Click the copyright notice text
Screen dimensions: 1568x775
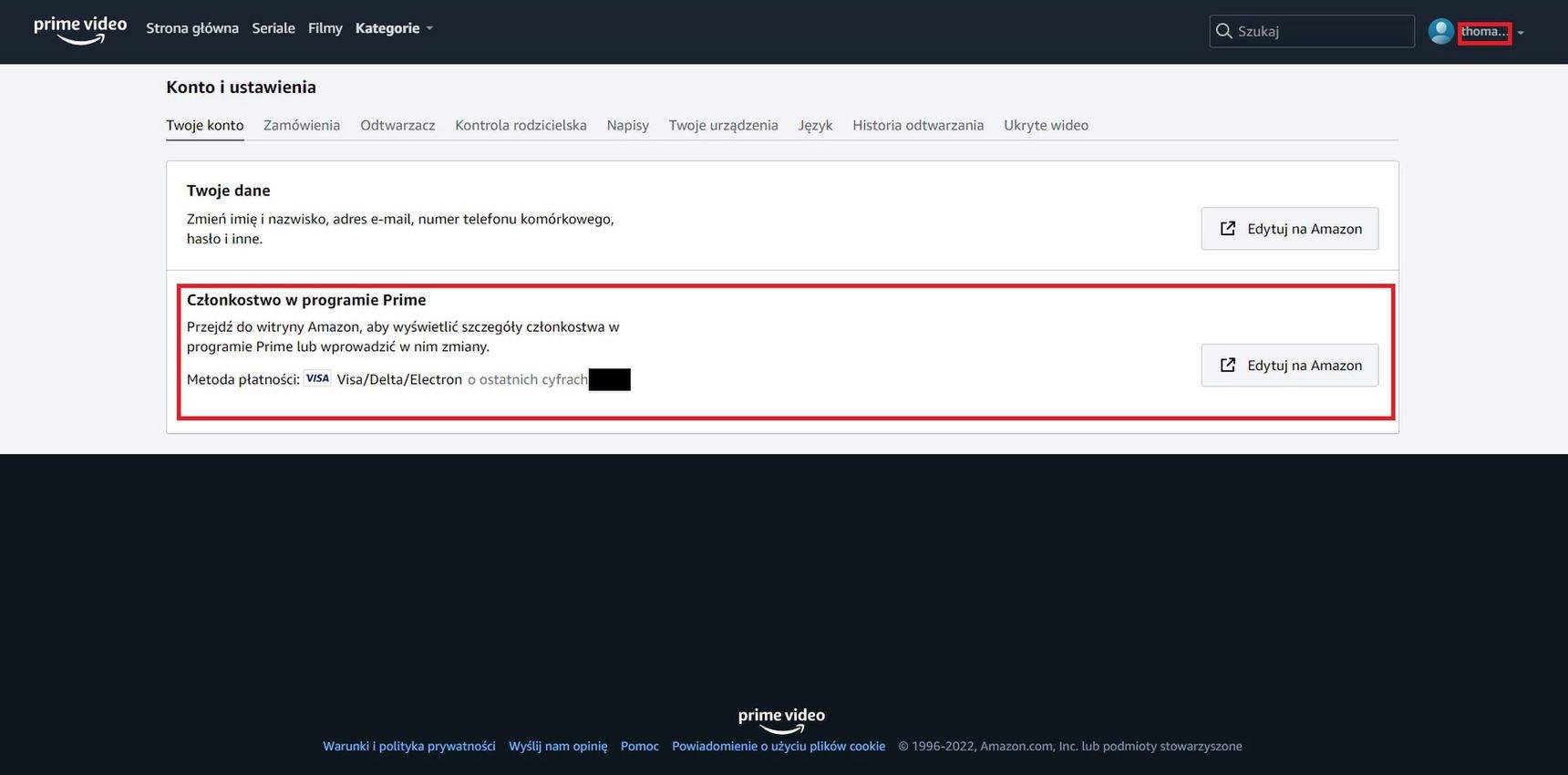(1070, 746)
